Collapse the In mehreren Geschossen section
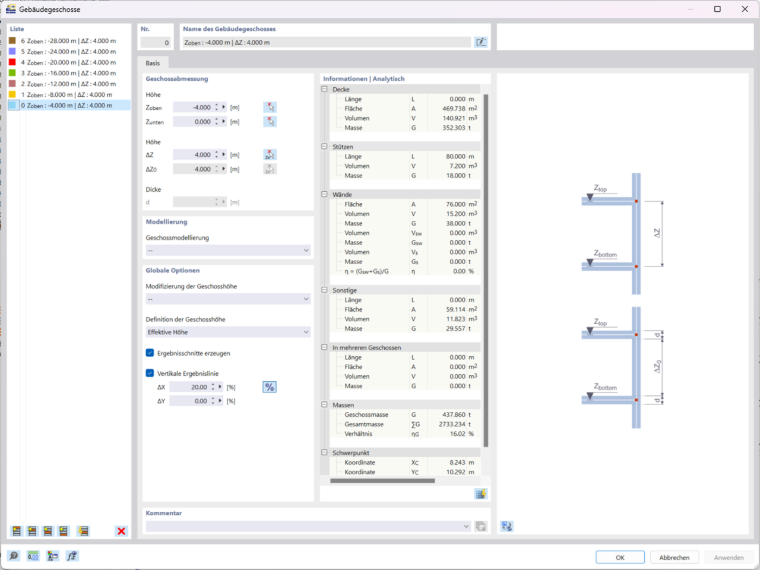 pyautogui.click(x=324, y=348)
